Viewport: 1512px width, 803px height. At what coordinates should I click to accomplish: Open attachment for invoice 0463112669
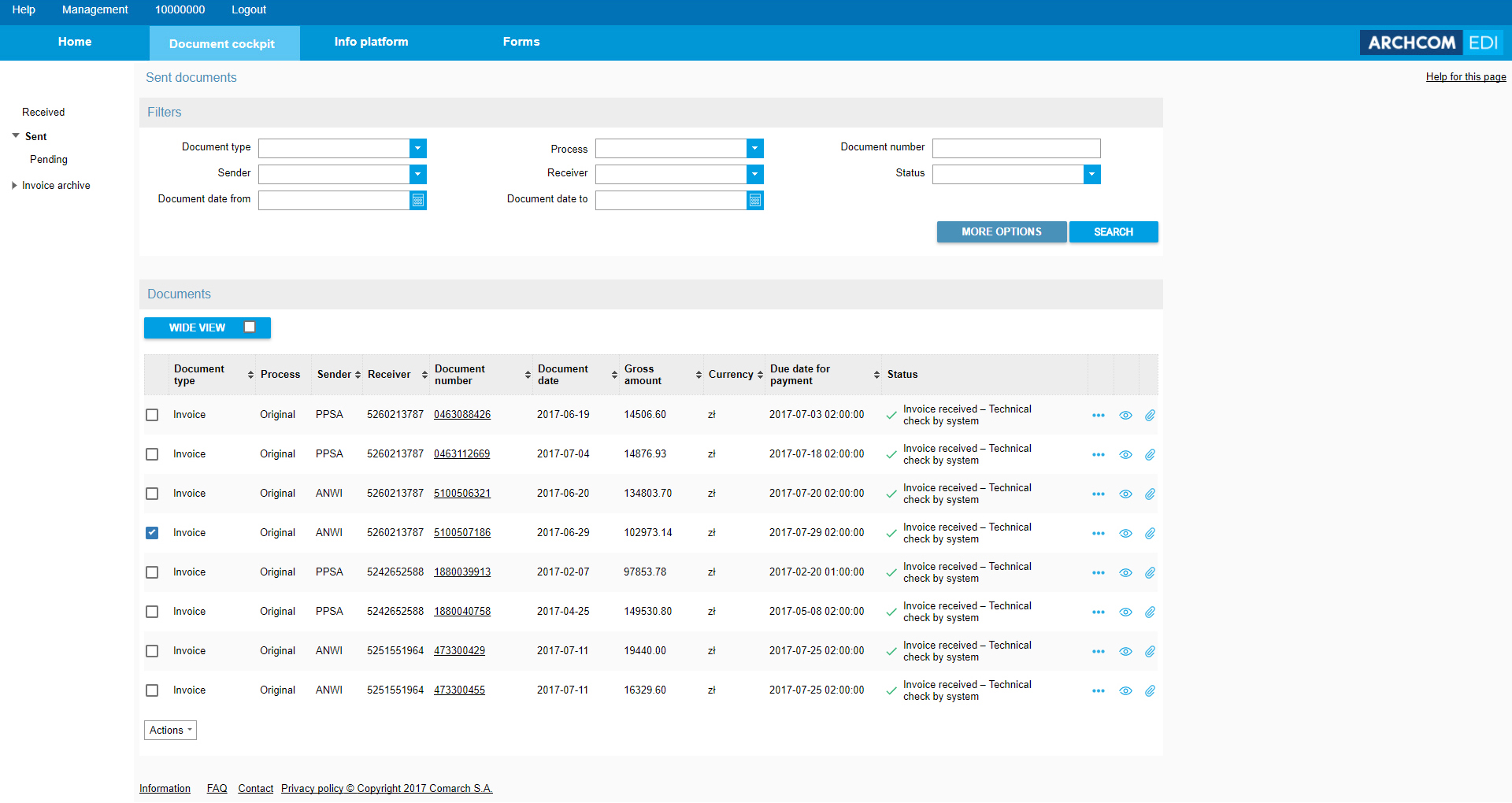(1150, 455)
